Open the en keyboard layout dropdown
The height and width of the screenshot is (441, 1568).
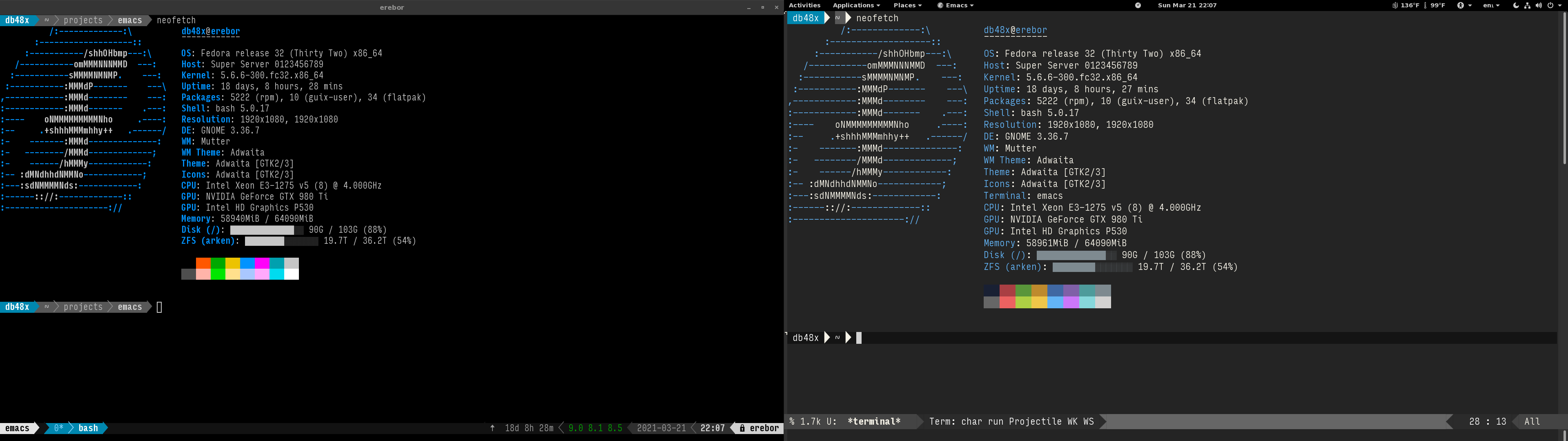pyautogui.click(x=1491, y=5)
